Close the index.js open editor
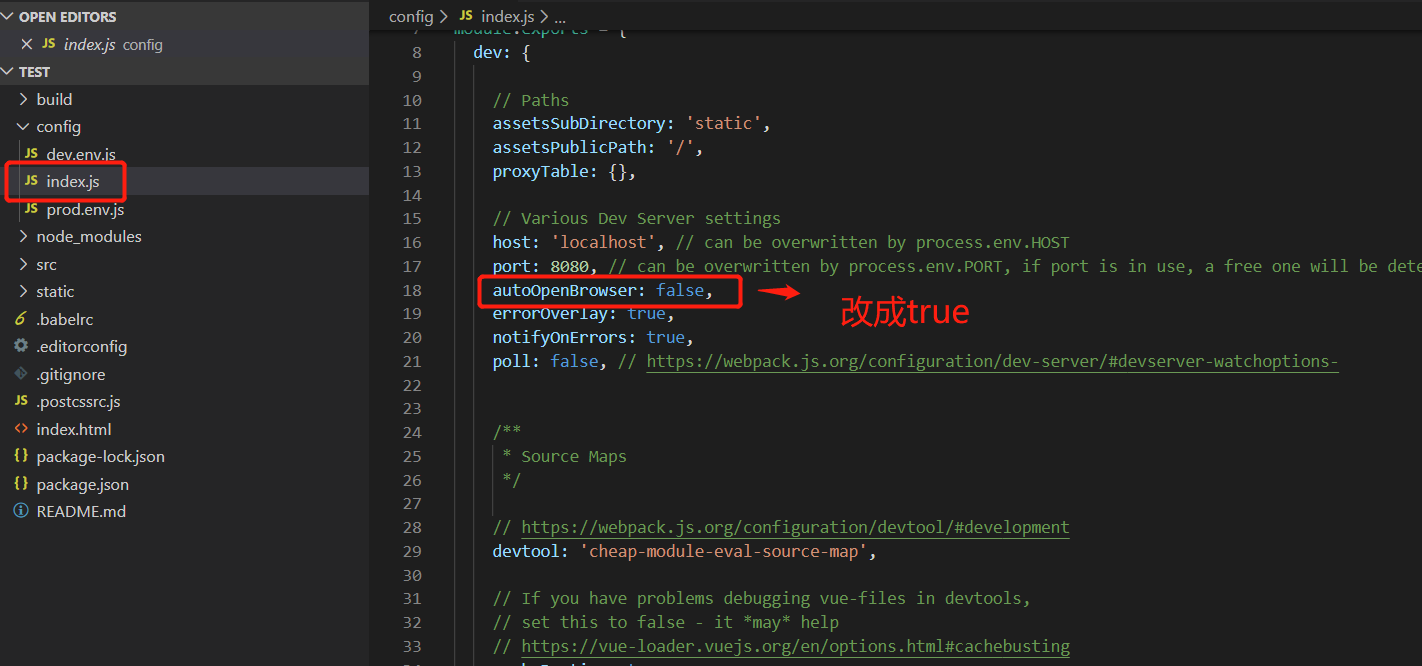The image size is (1422, 666). coord(26,44)
